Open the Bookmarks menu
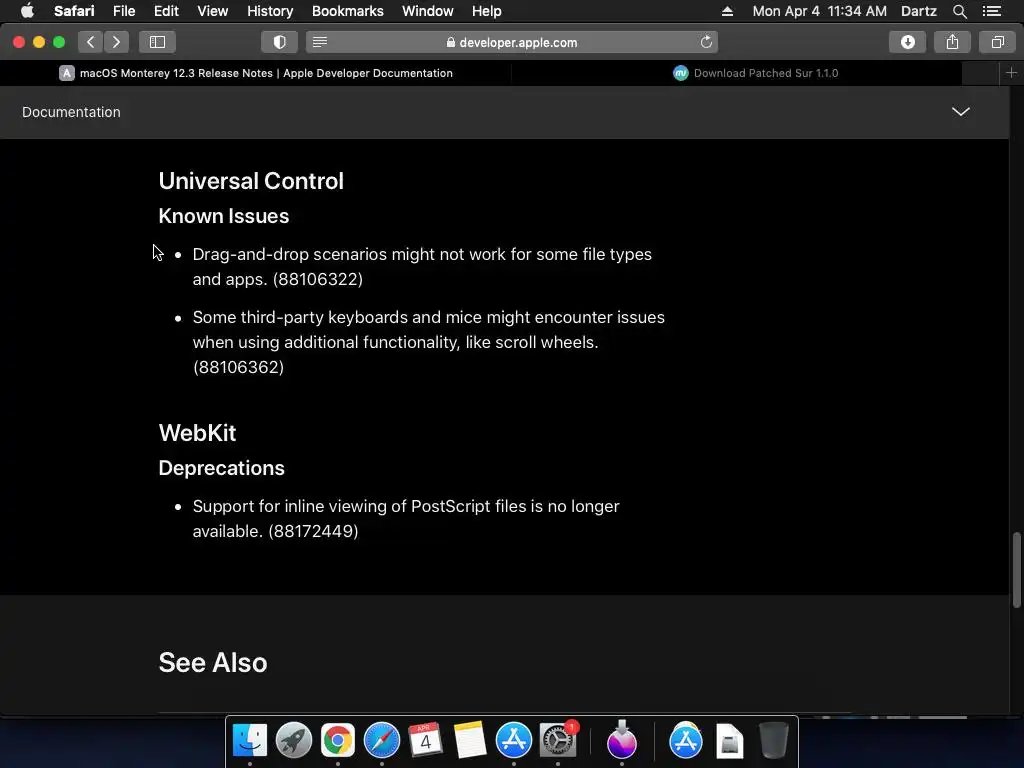This screenshot has height=768, width=1024. [347, 11]
